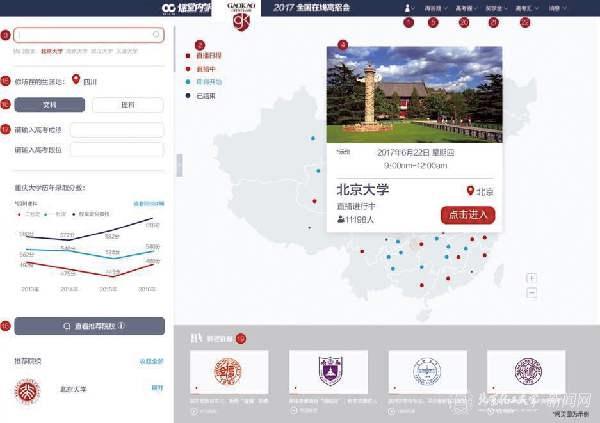Screen dimensions: 600x423
Task: Open the user account icon dropdown
Action: (x=409, y=8)
